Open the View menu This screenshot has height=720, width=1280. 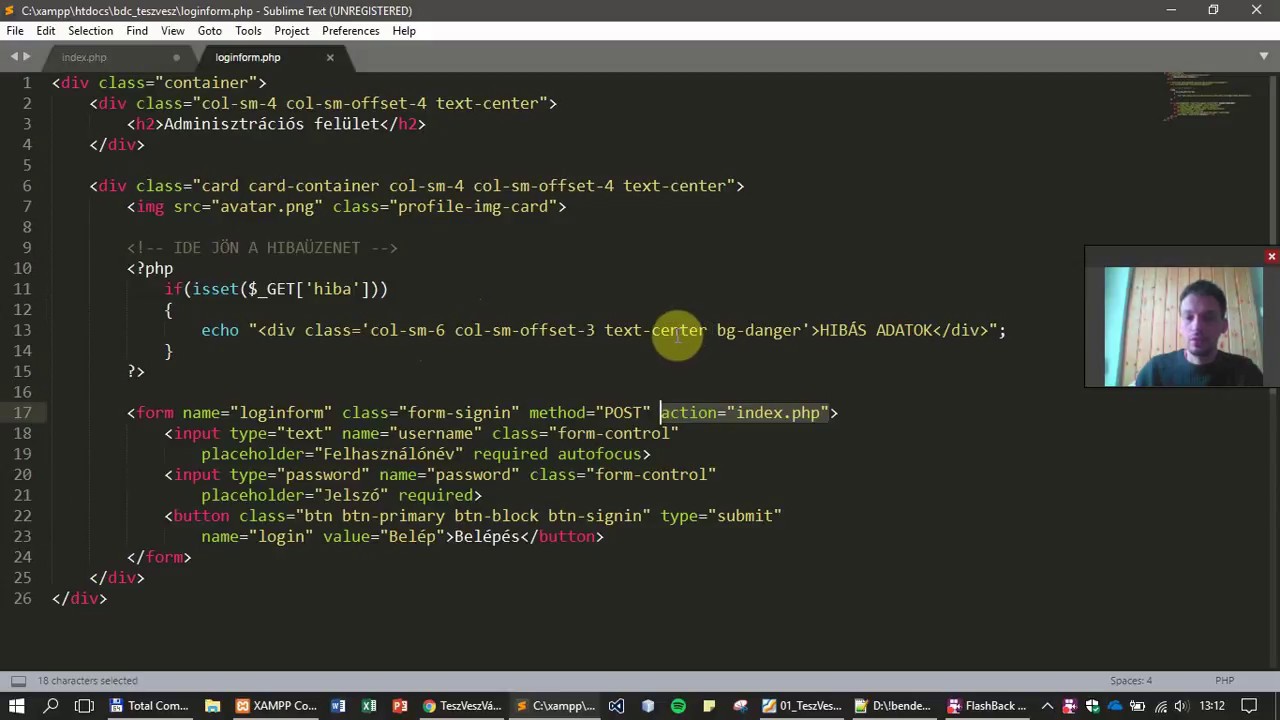173,31
